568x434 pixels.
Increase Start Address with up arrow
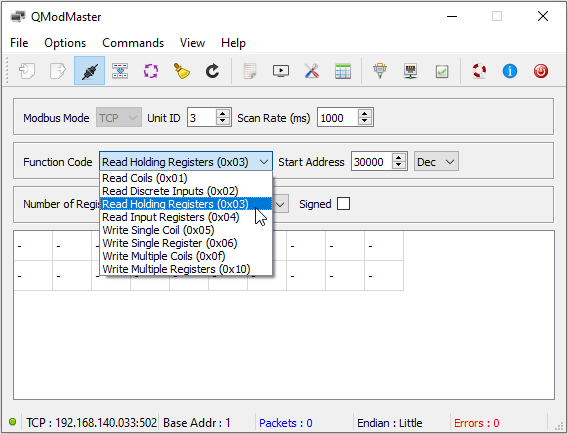coord(398,158)
